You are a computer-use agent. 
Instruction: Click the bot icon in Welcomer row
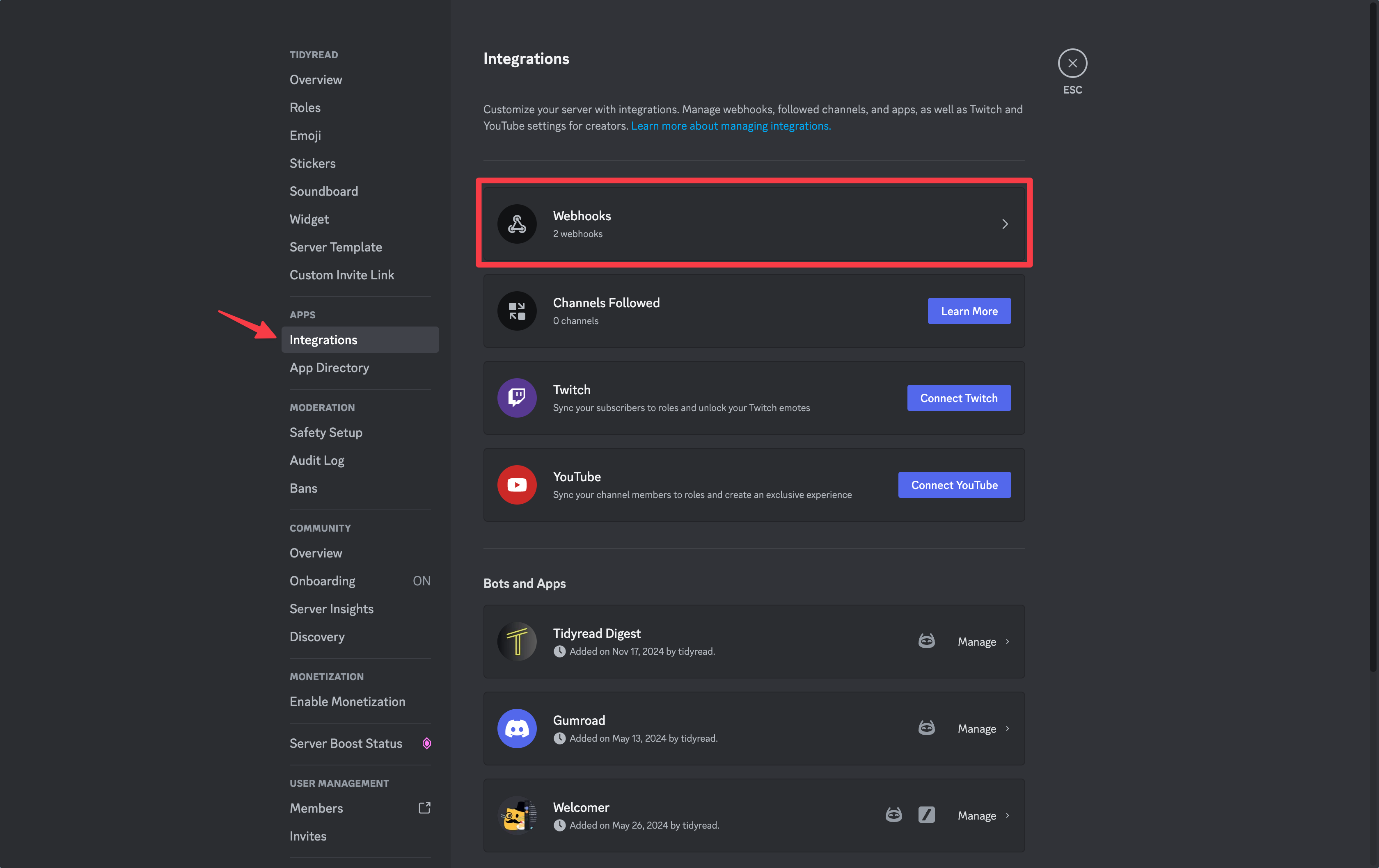[x=893, y=815]
